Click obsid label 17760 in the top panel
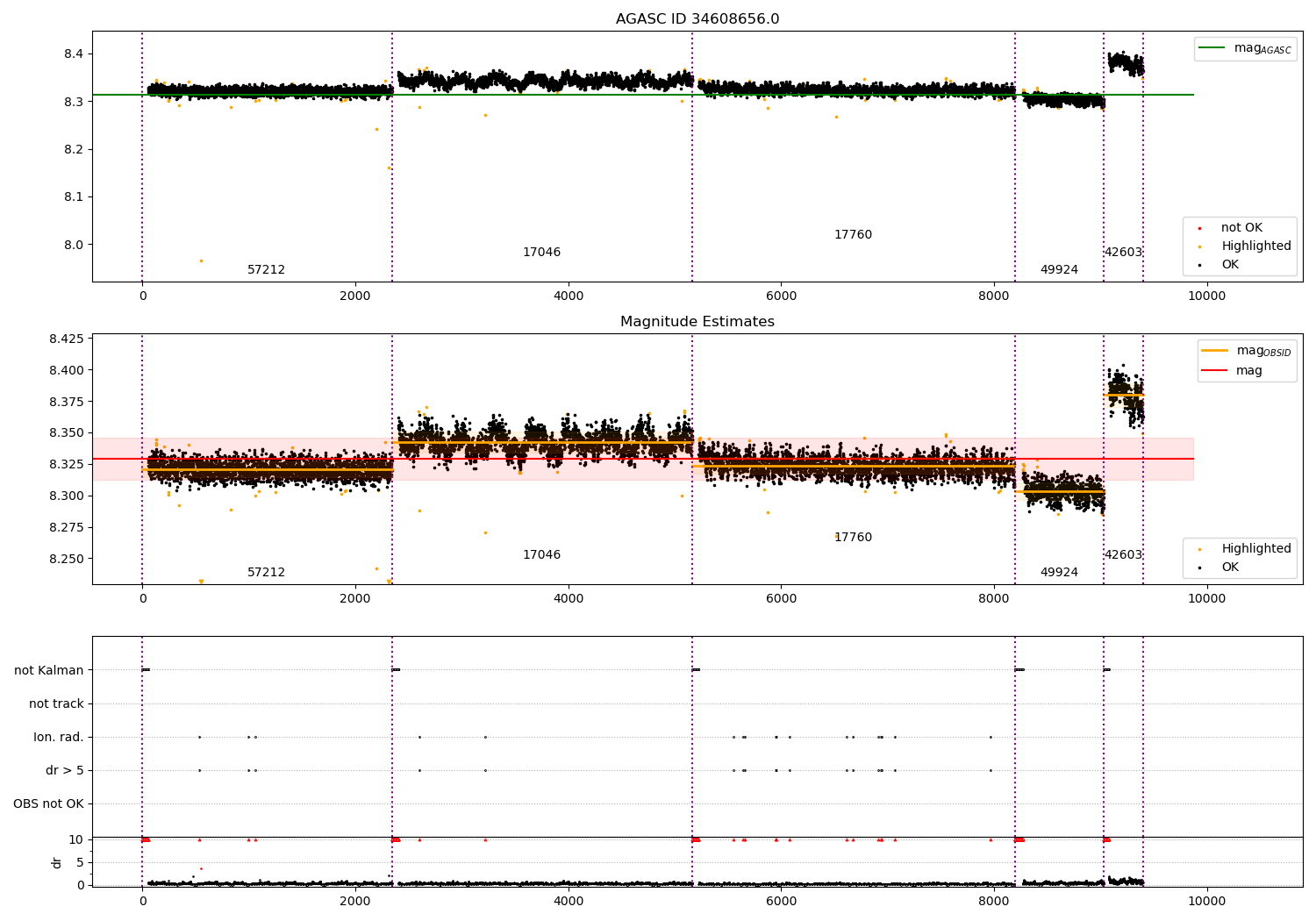This screenshot has width=1316, height=921. pos(853,235)
